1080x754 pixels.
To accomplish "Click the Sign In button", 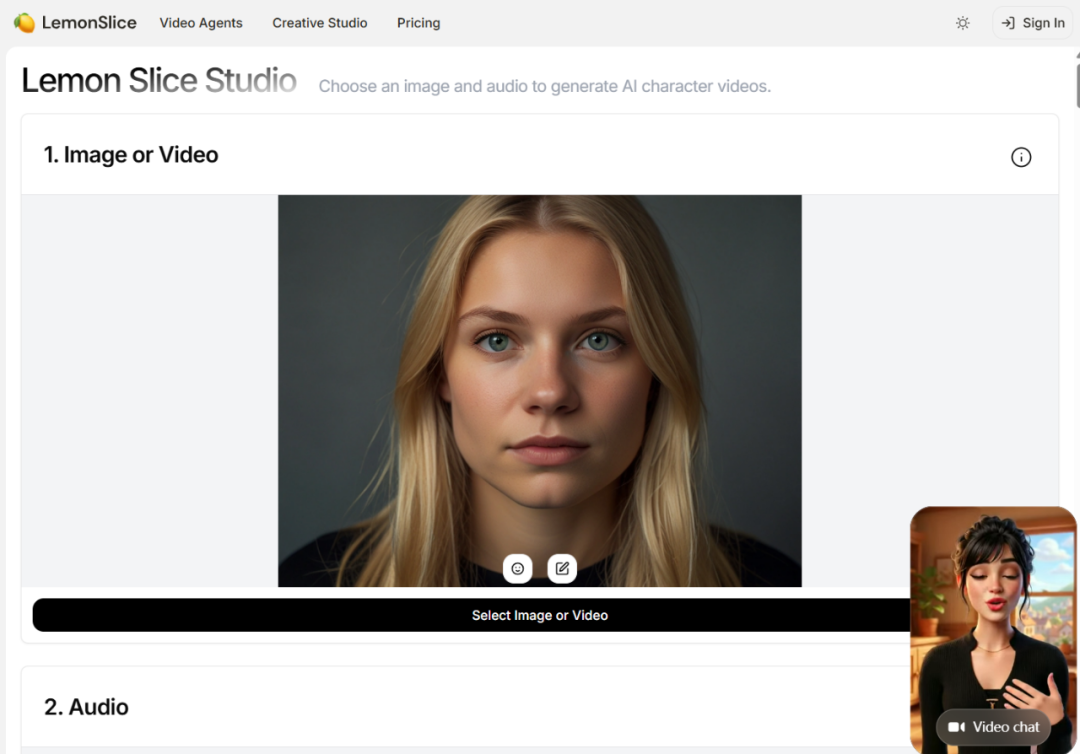I will click(1043, 23).
